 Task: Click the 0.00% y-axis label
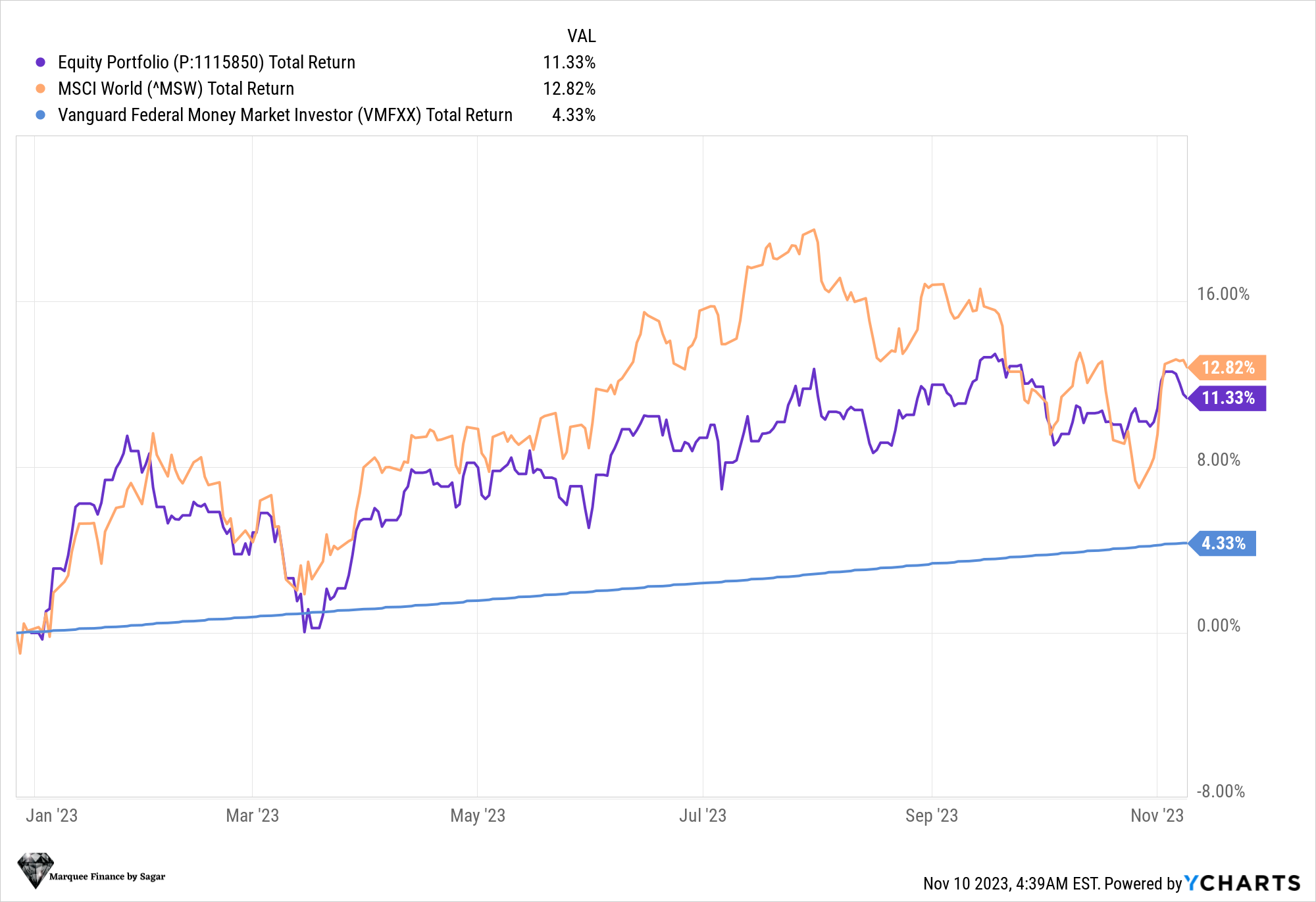tap(1218, 626)
